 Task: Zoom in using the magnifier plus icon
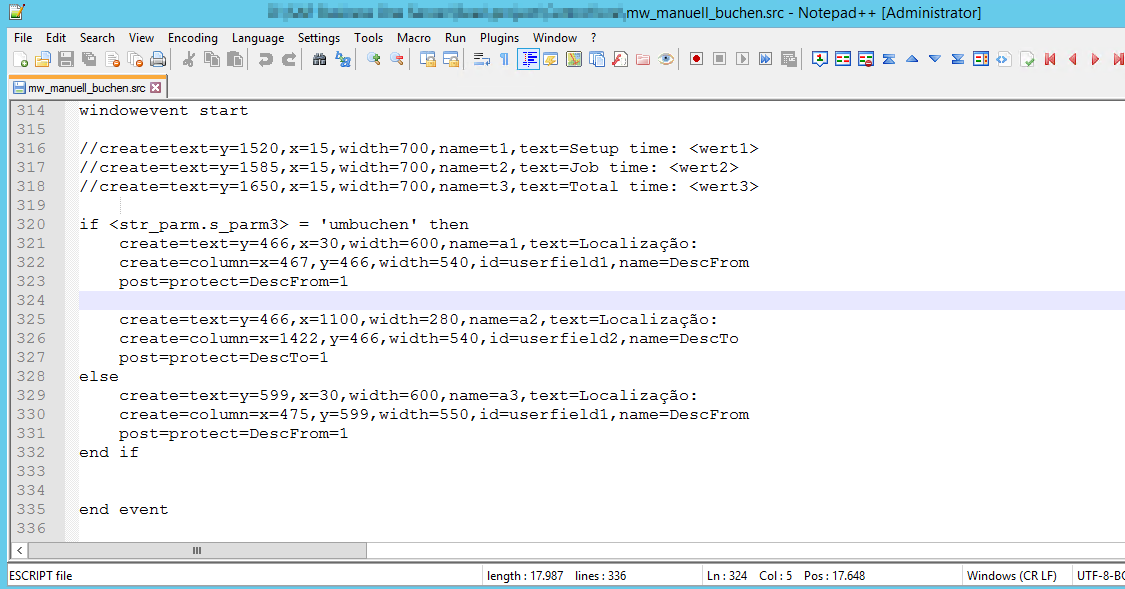pos(373,60)
